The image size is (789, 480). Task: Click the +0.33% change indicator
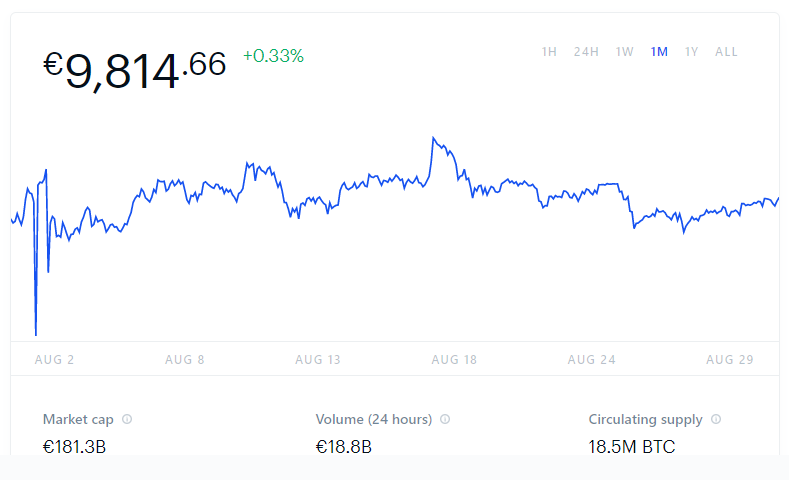(x=273, y=56)
